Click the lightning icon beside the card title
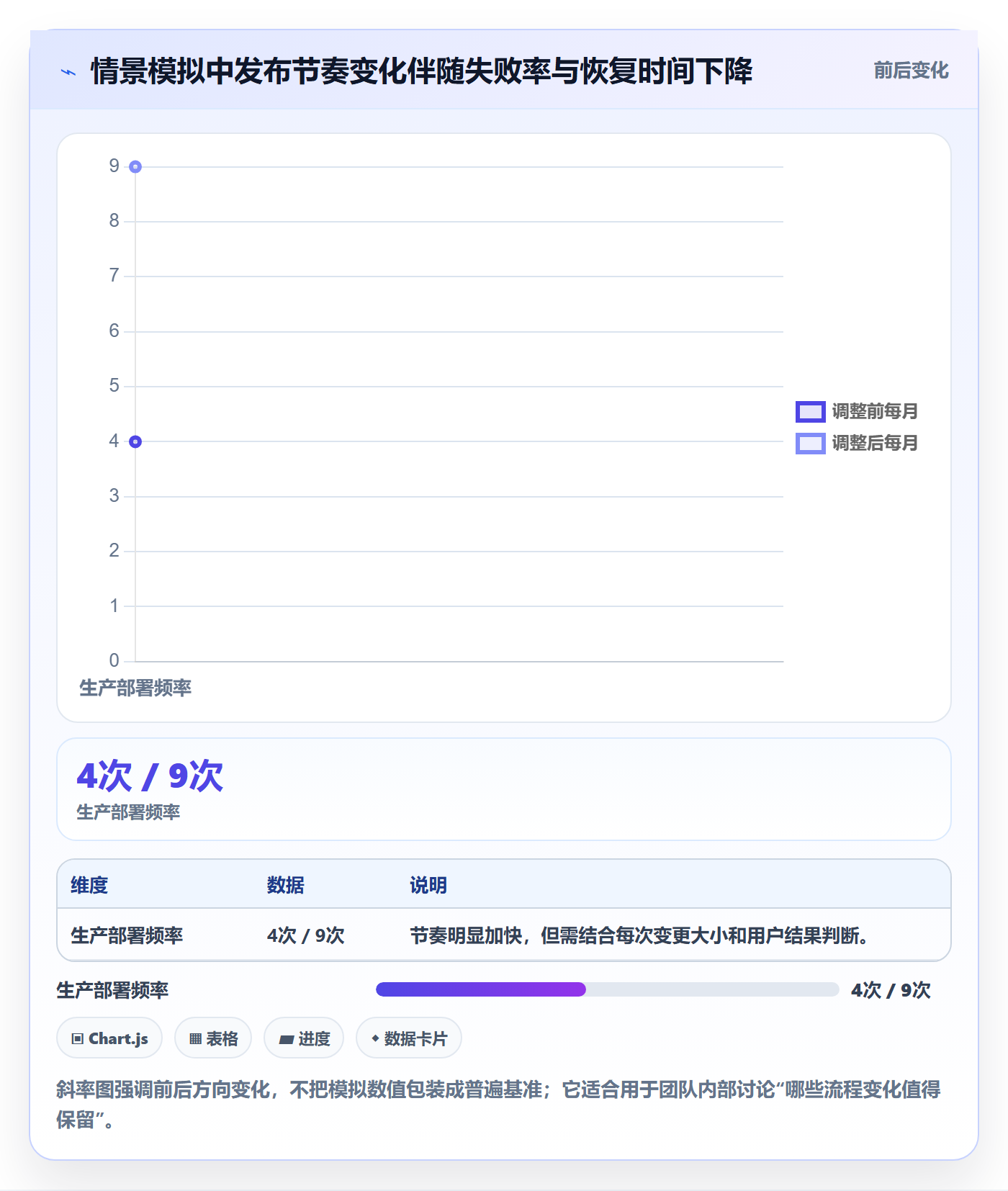This screenshot has height=1191, width=1008. [68, 72]
